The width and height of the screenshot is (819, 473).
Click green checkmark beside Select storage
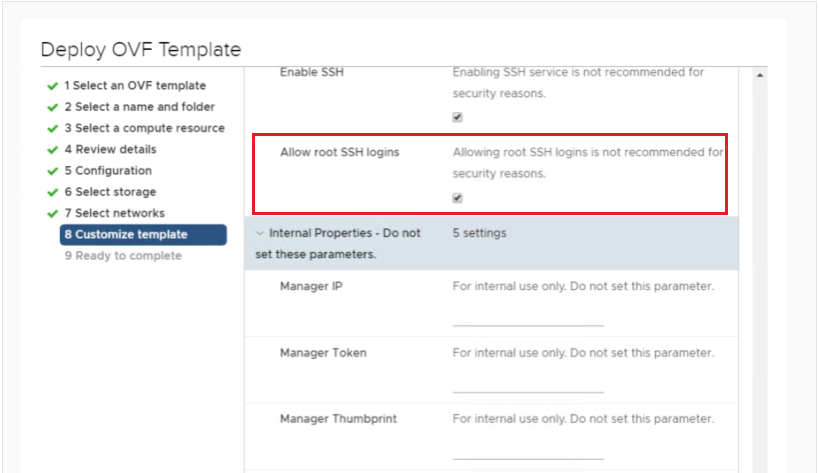[x=52, y=193]
